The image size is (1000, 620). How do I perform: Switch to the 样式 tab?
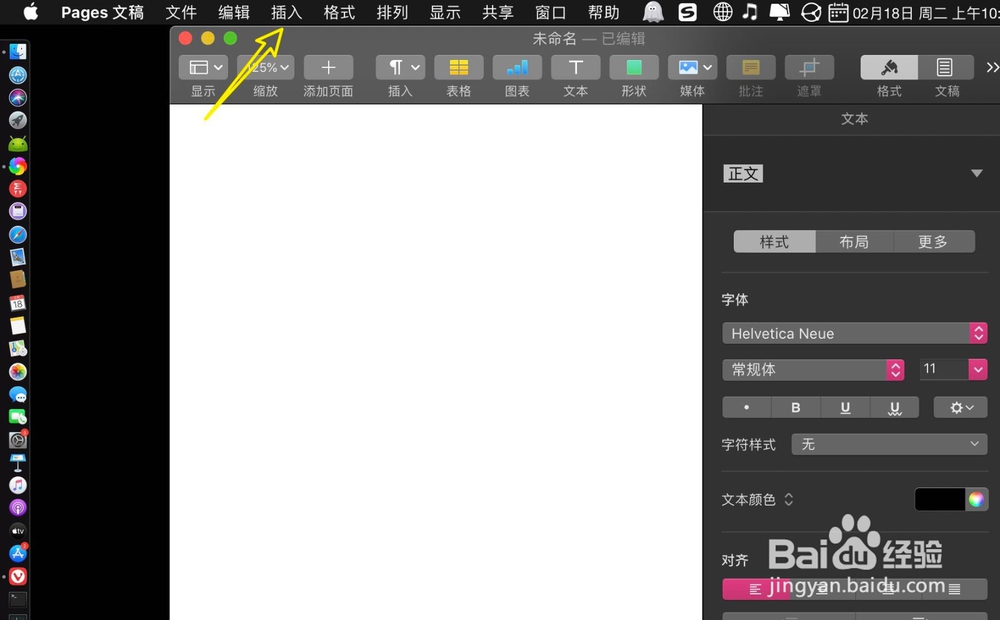point(774,242)
